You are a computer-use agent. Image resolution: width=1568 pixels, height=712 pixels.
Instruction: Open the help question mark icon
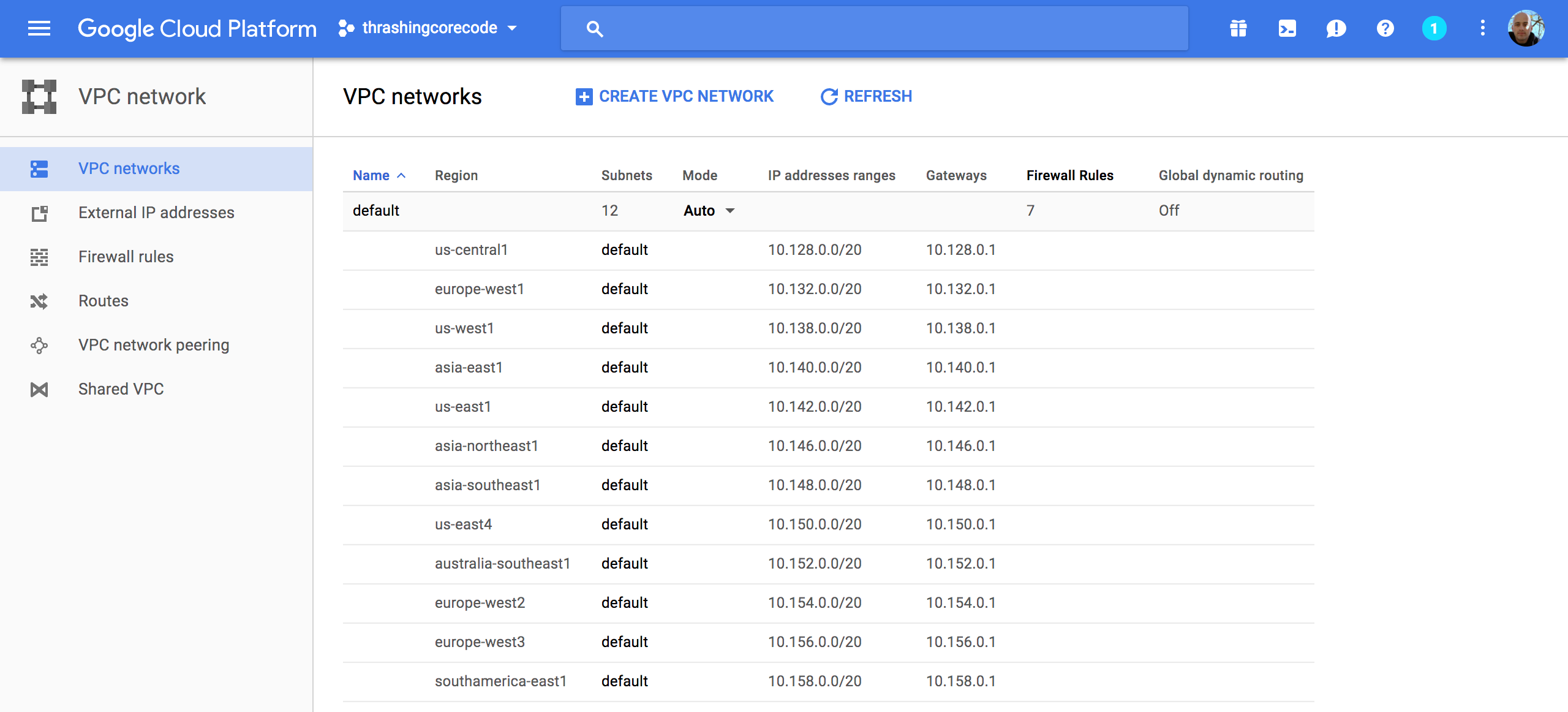click(1385, 28)
